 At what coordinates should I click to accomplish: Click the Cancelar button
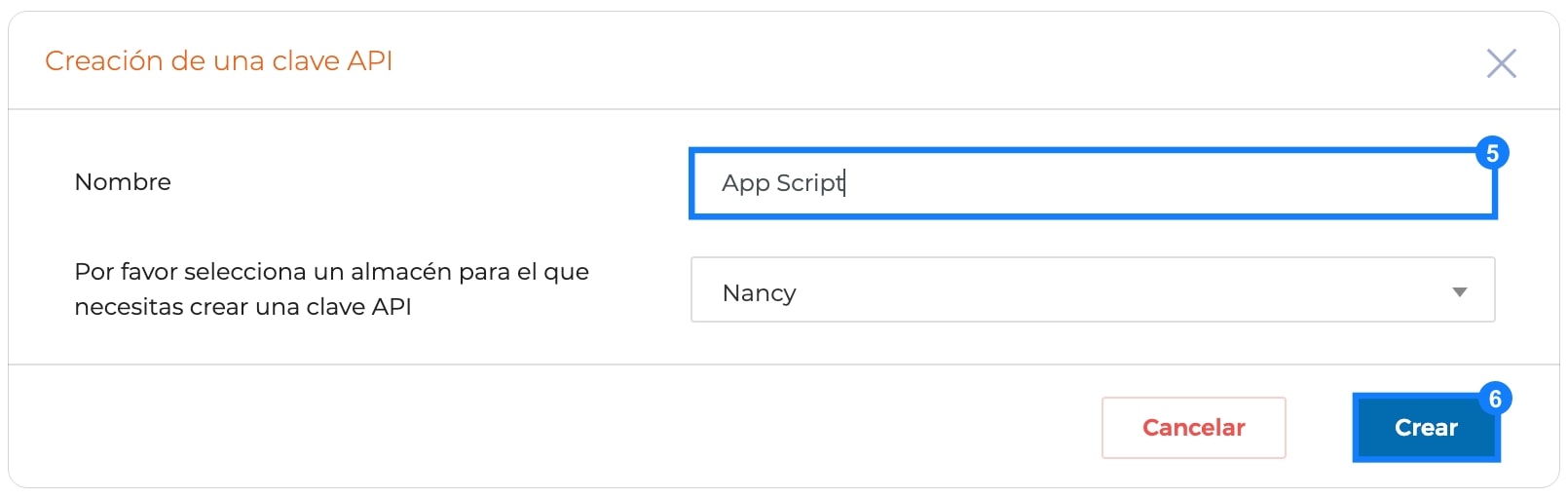[x=1193, y=428]
